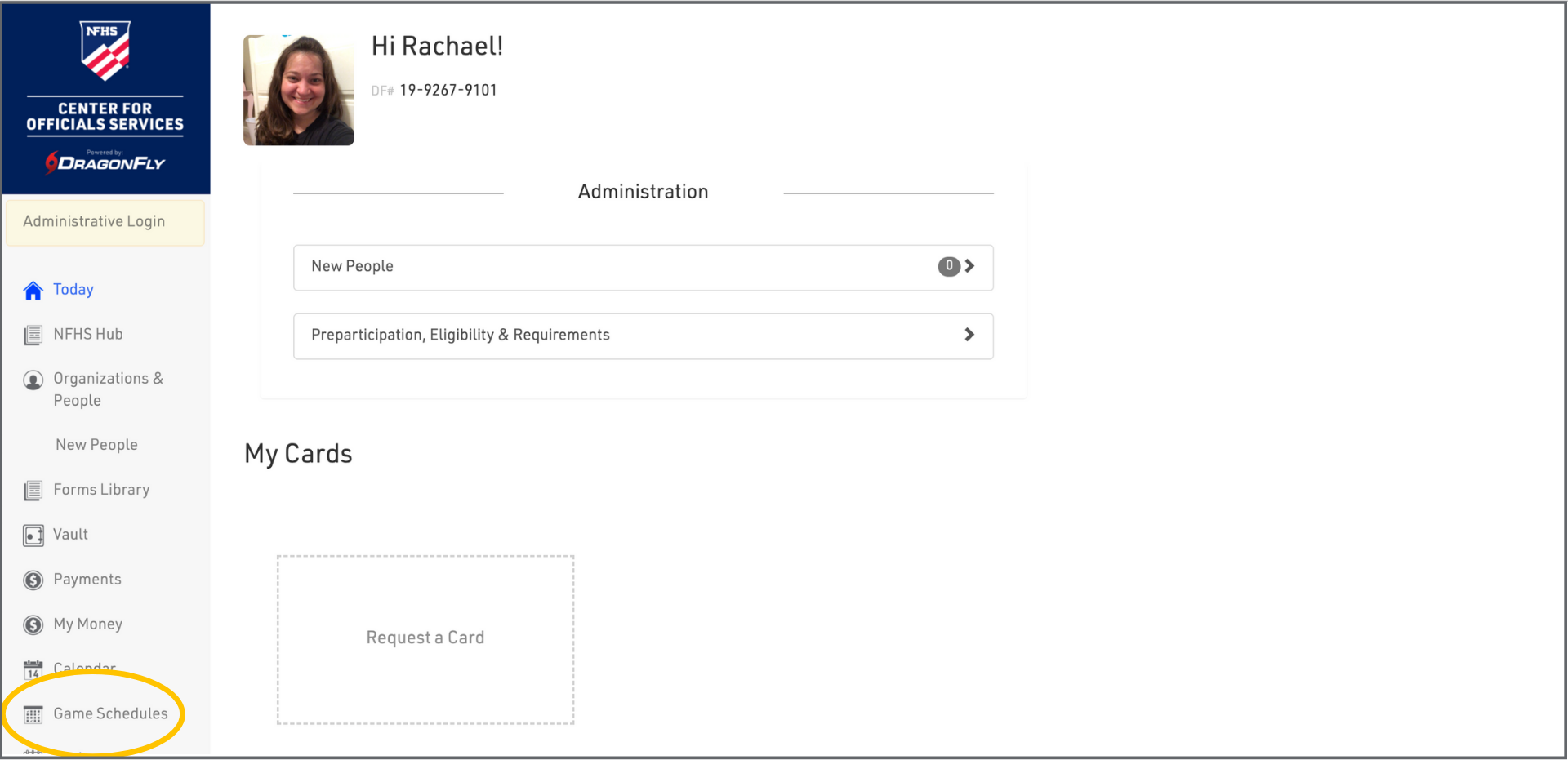Screen dimensions: 1568x760
Task: Click the Vault safe icon
Action: [x=33, y=536]
